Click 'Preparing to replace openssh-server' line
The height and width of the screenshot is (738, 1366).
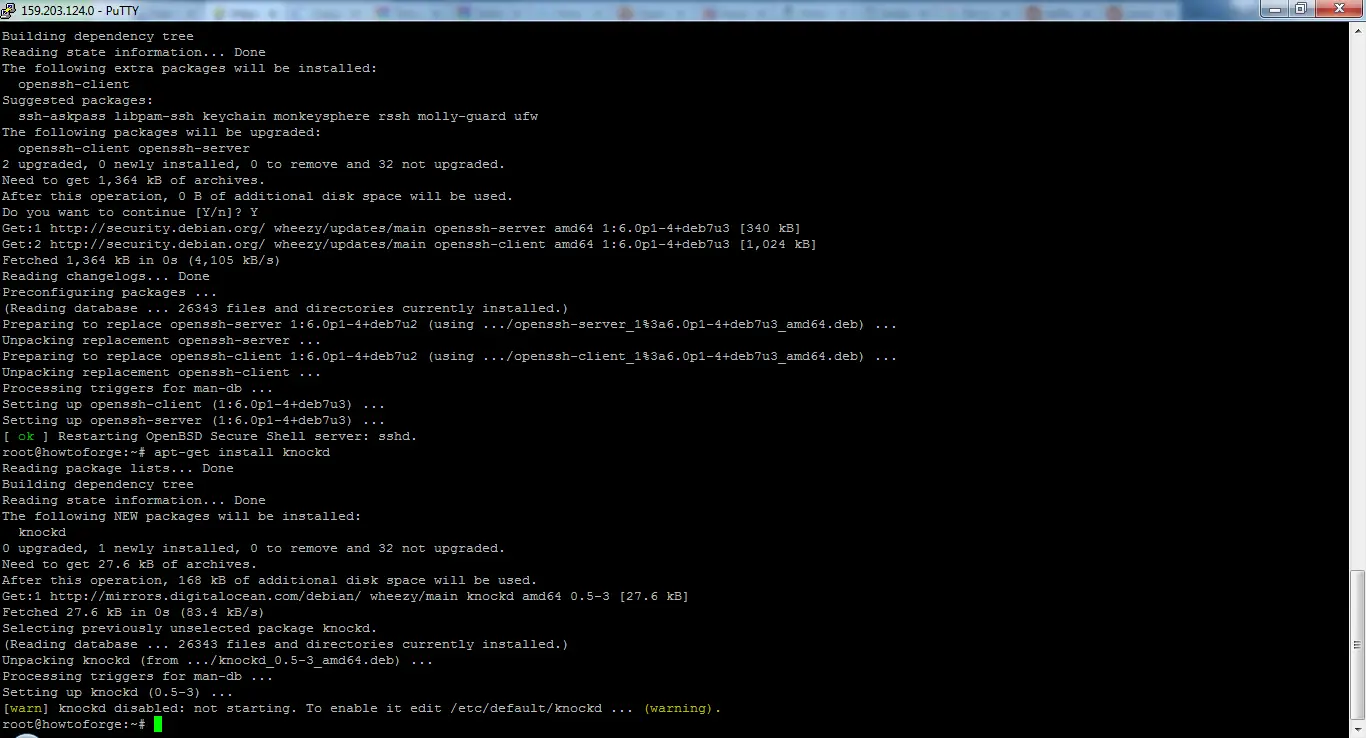pyautogui.click(x=449, y=324)
